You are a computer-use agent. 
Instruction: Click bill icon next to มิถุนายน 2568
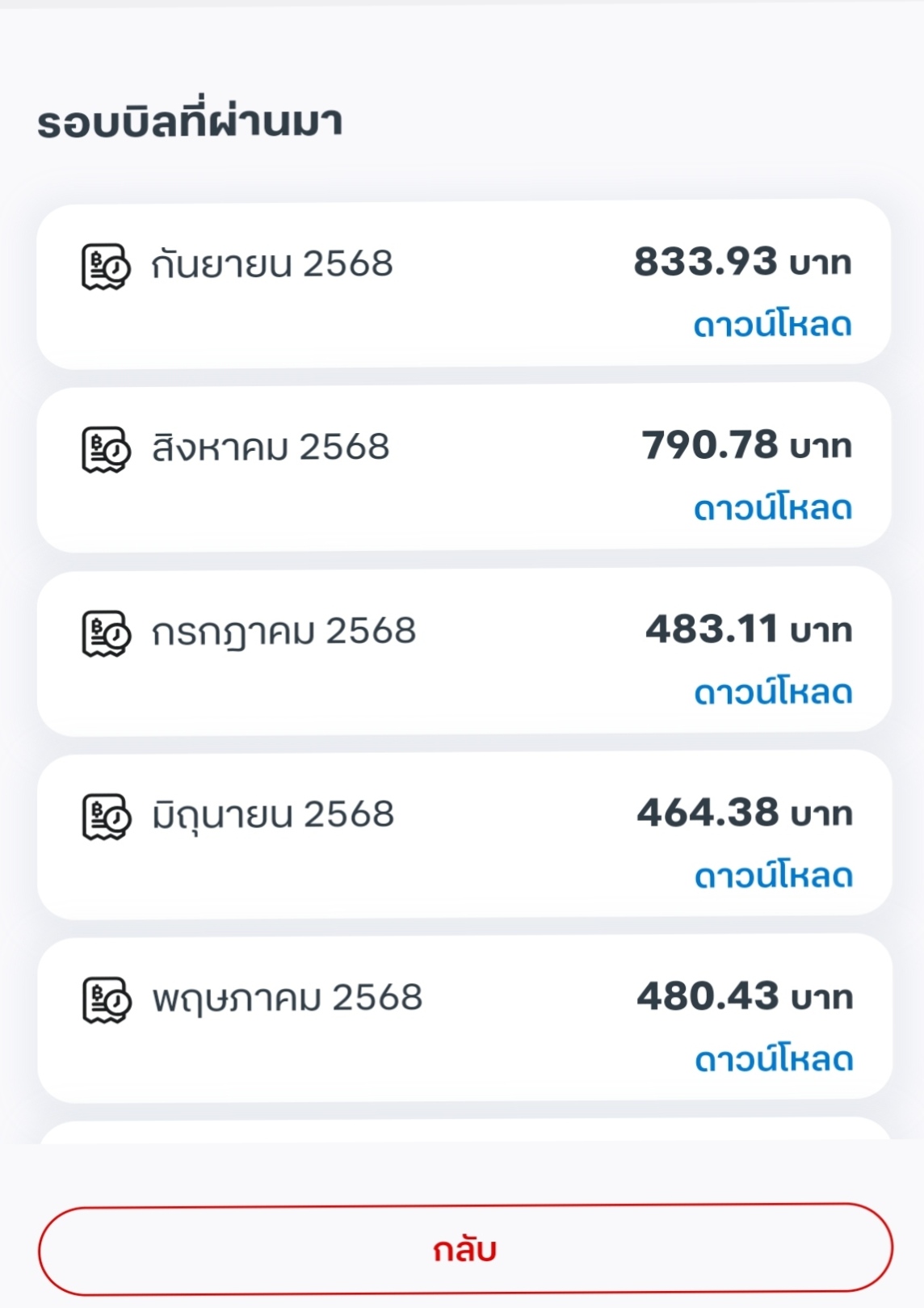click(x=106, y=816)
